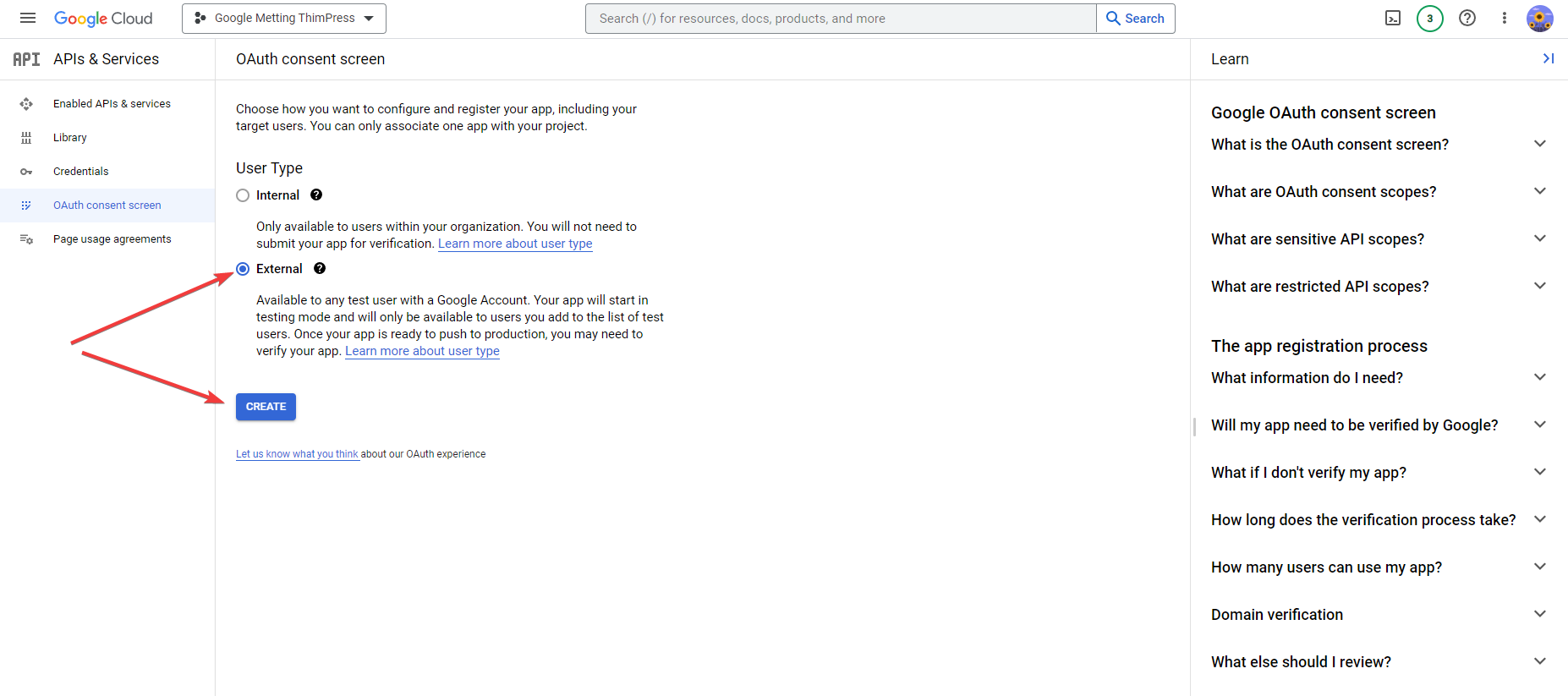The height and width of the screenshot is (696, 1568).
Task: Click help icon next to External
Action: pyautogui.click(x=320, y=268)
